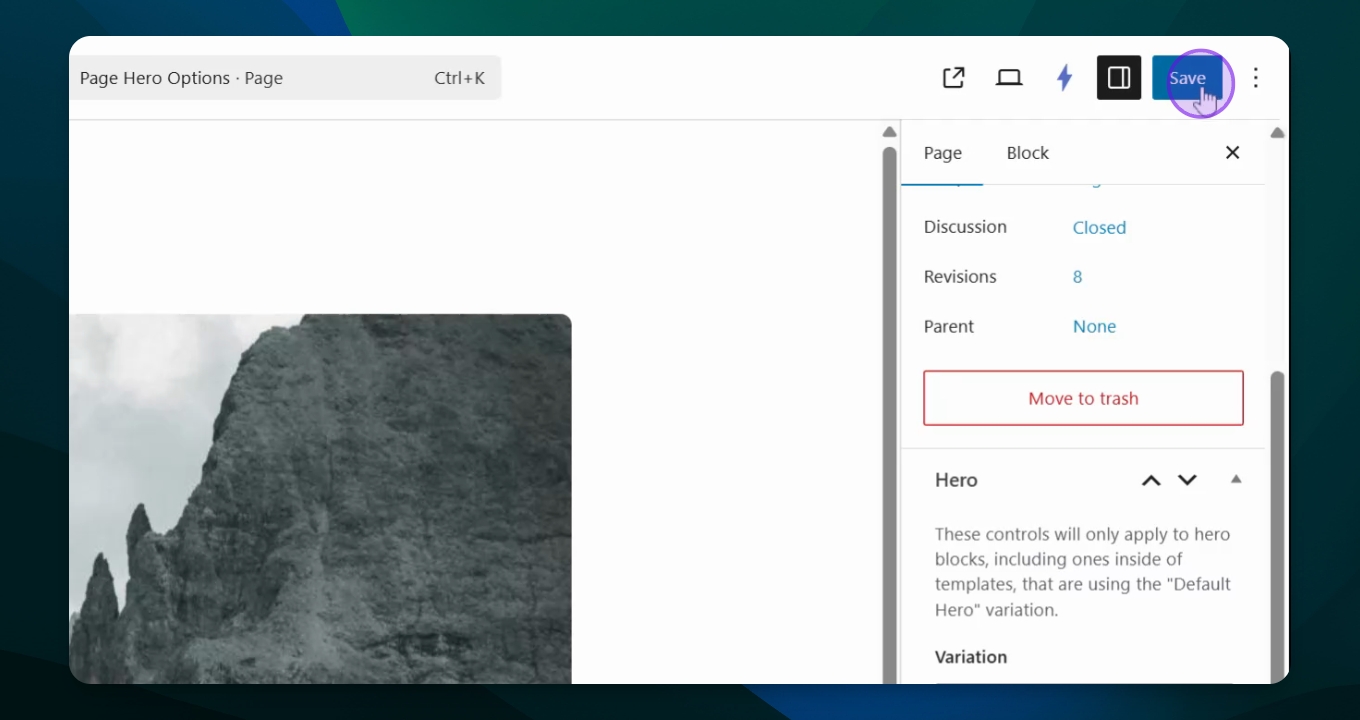This screenshot has height=720, width=1360.
Task: Open the Discussion setting showing Closed
Action: coord(1099,227)
